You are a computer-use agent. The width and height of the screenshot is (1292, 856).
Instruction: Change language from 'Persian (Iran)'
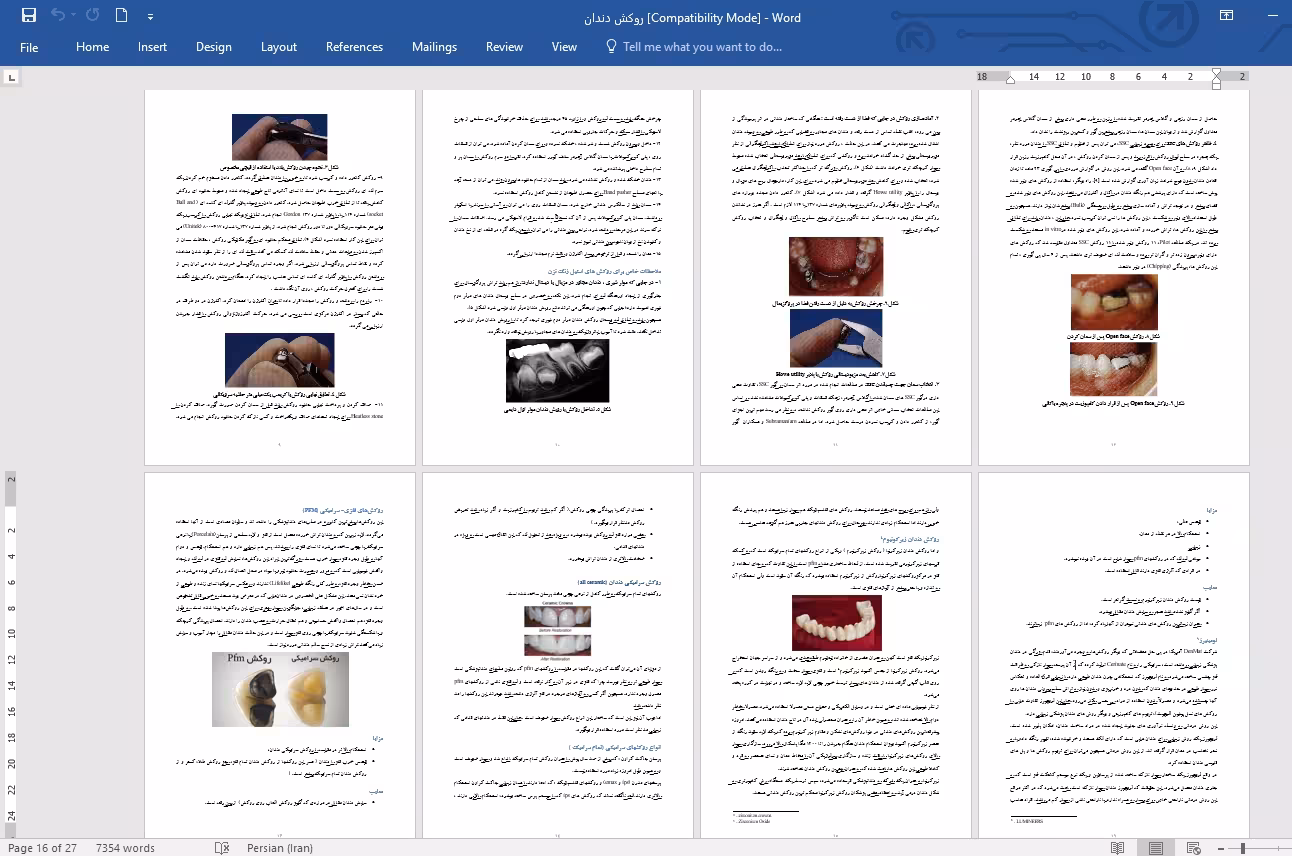pyautogui.click(x=280, y=848)
